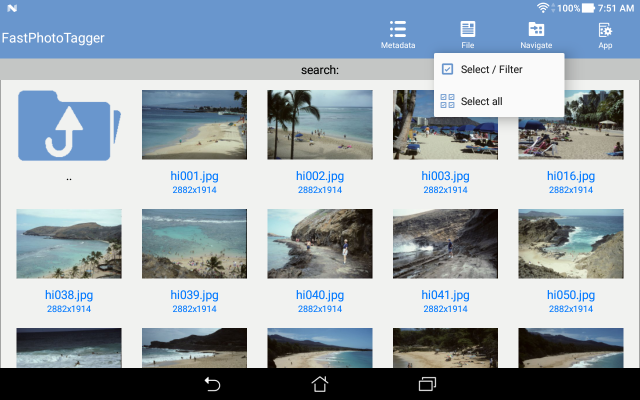Open the Navigate folder menu

[x=536, y=35]
